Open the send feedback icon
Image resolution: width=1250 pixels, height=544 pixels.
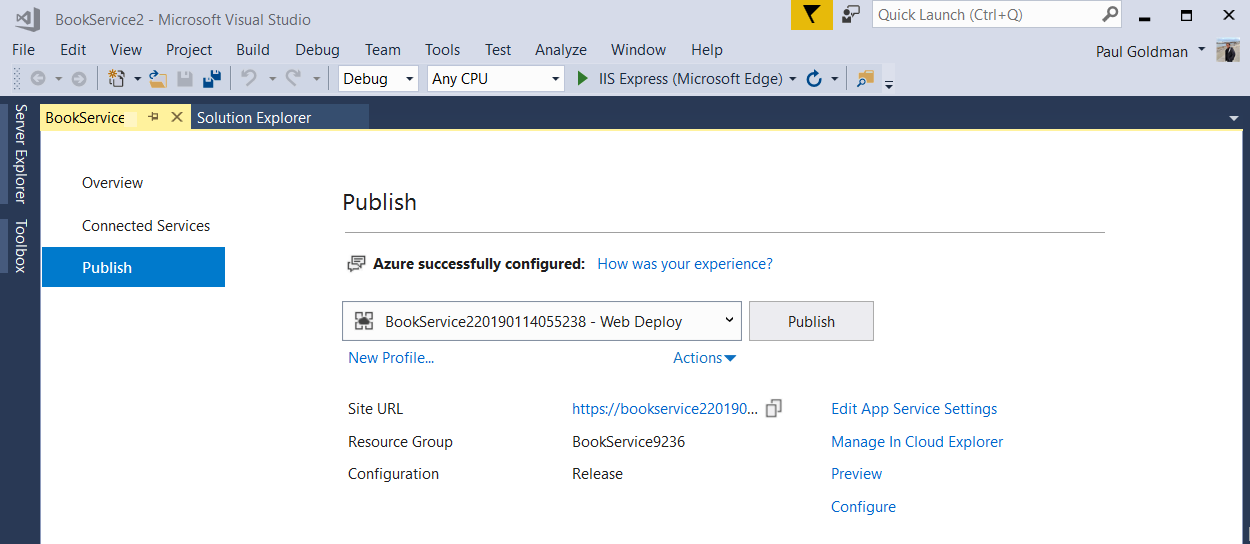851,15
